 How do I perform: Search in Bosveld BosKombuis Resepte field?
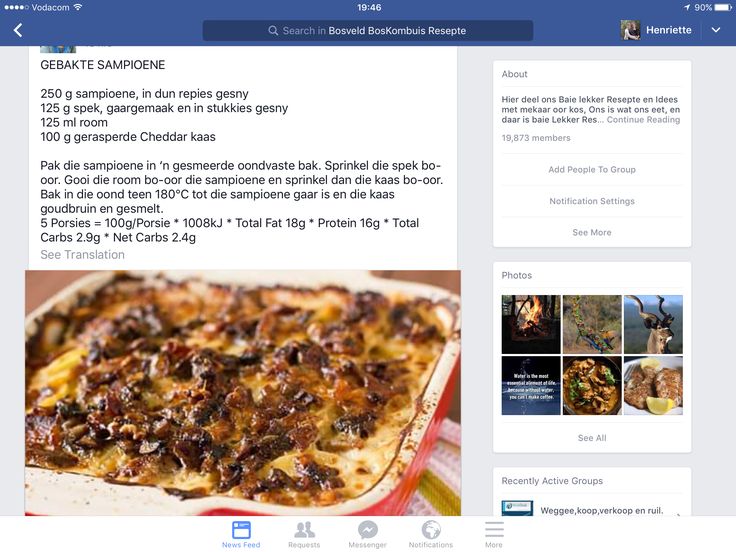(x=368, y=31)
